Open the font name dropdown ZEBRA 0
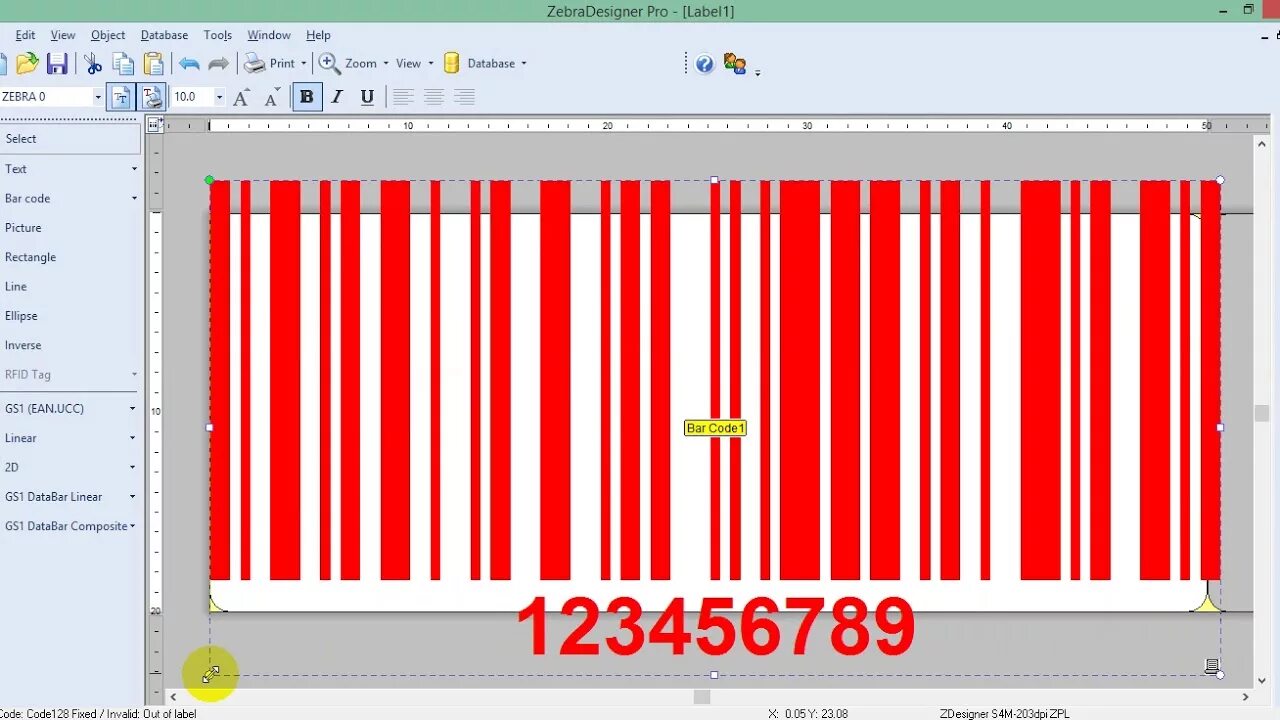Viewport: 1280px width, 720px height. tap(98, 97)
